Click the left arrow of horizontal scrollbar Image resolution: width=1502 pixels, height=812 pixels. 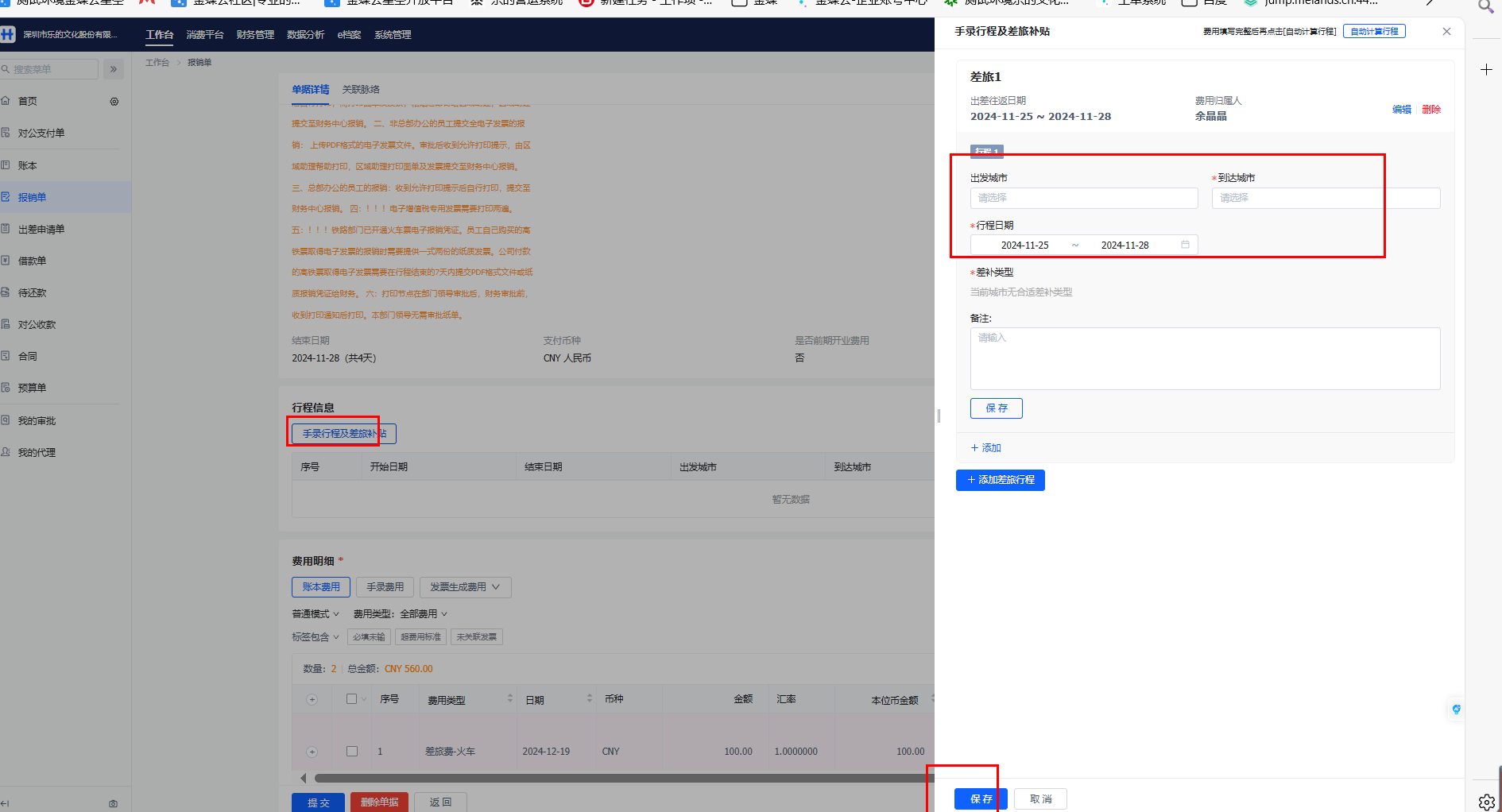(x=303, y=778)
